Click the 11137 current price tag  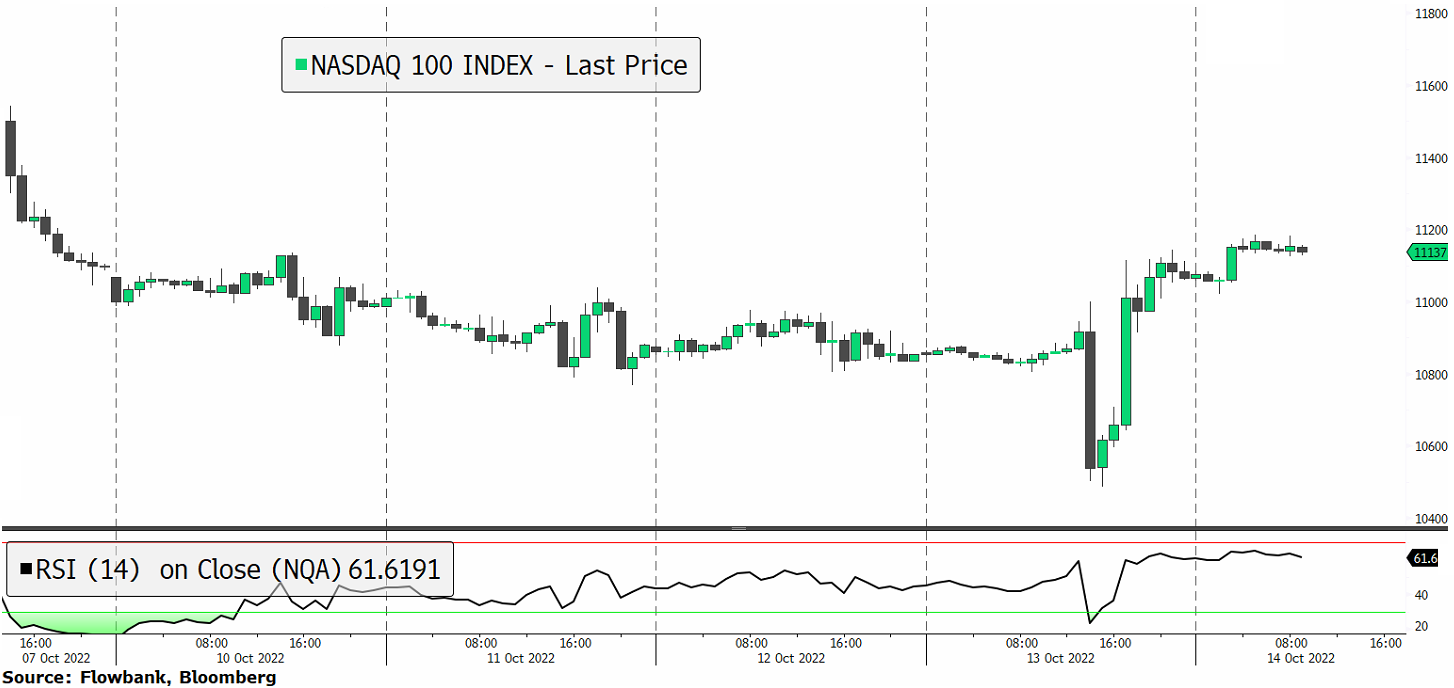tap(1428, 253)
